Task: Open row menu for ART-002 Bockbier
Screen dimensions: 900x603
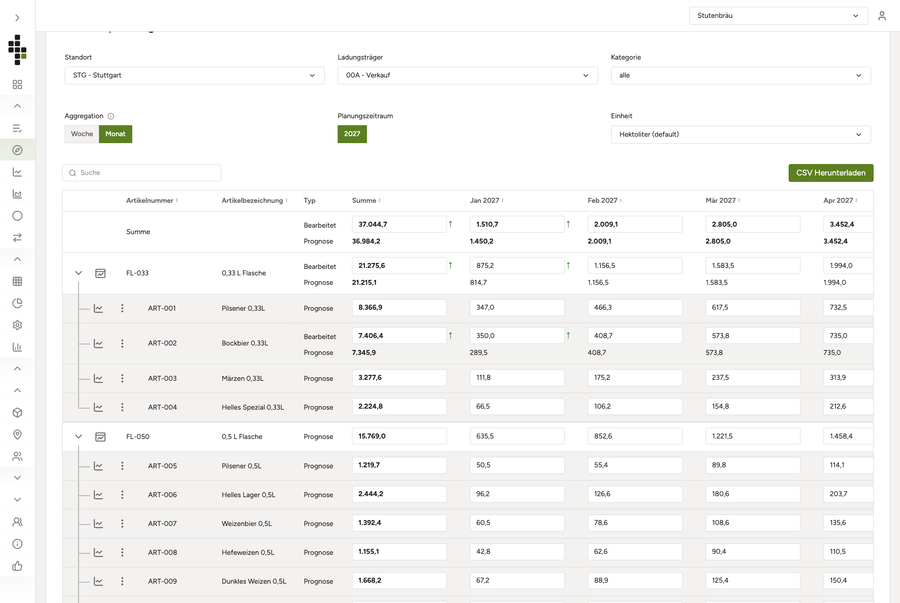Action: (x=122, y=343)
